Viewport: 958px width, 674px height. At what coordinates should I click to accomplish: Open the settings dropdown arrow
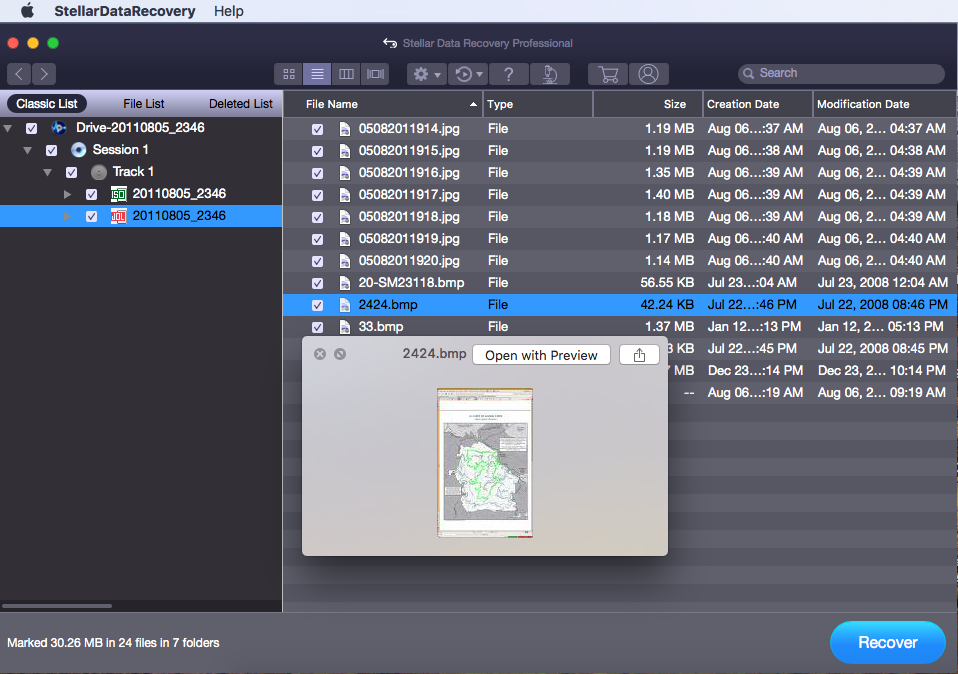[x=437, y=75]
